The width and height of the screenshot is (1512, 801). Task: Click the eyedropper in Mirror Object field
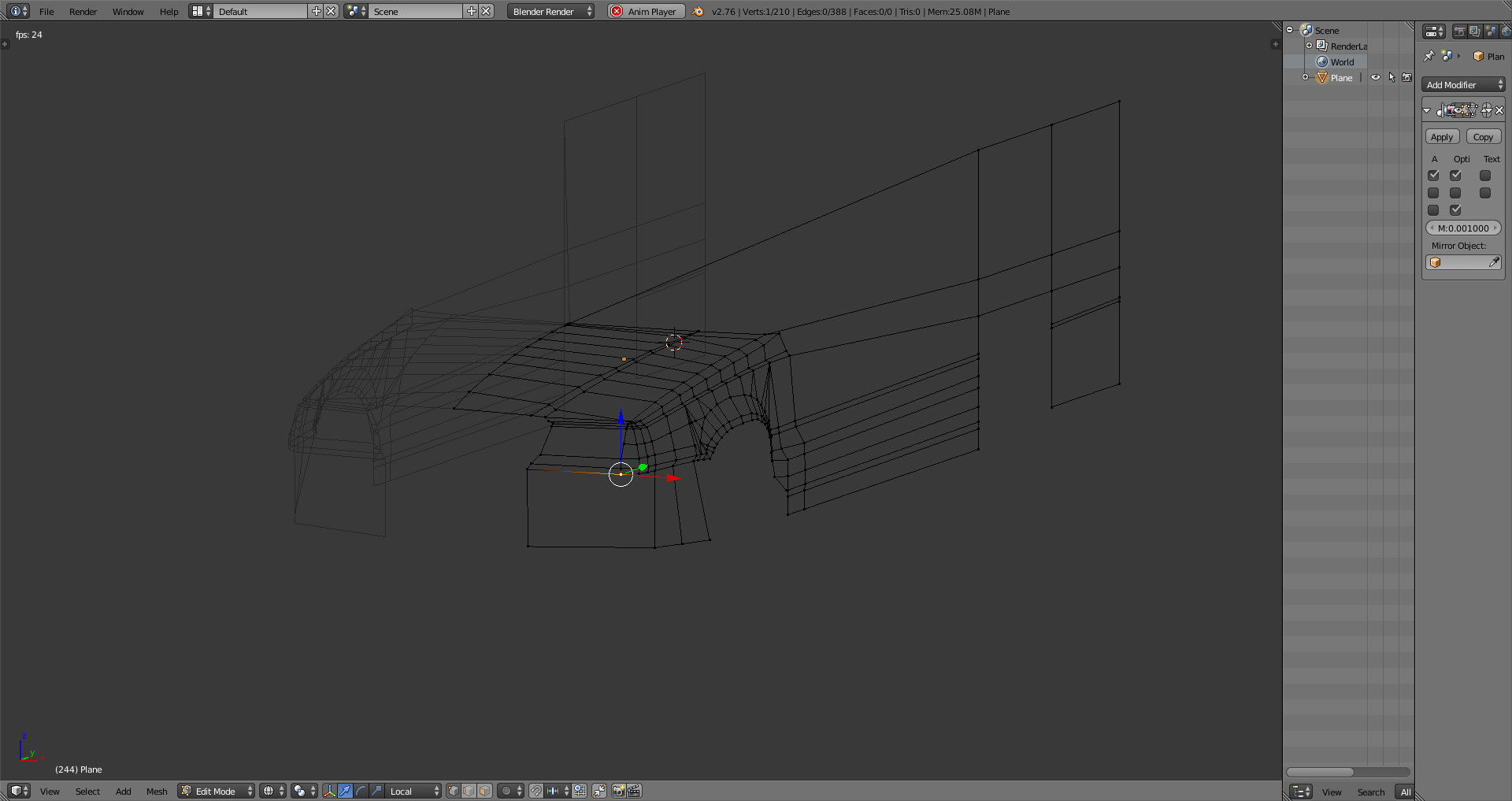point(1494,262)
